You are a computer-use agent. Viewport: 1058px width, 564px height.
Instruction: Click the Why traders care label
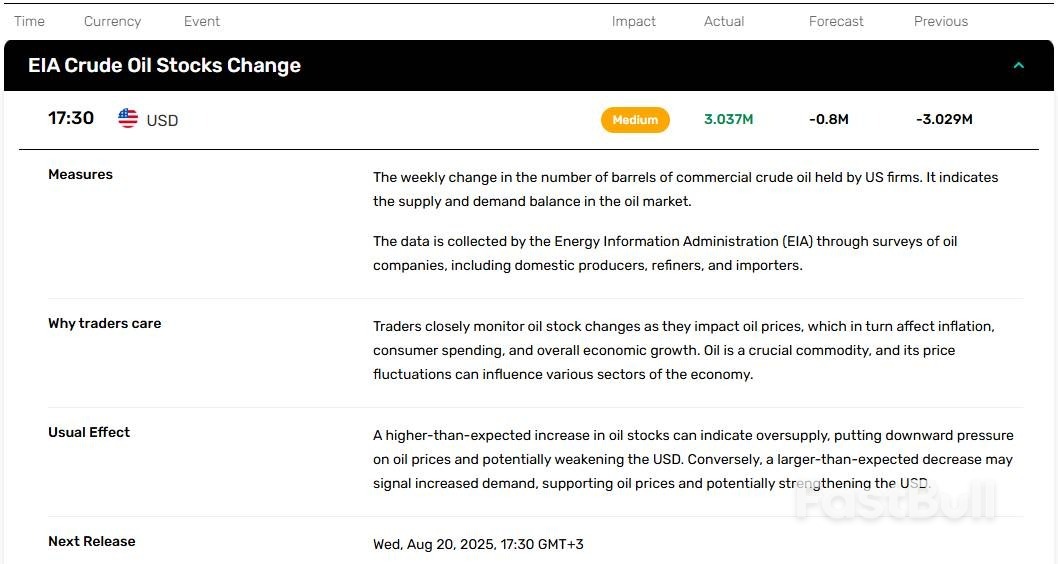[105, 323]
